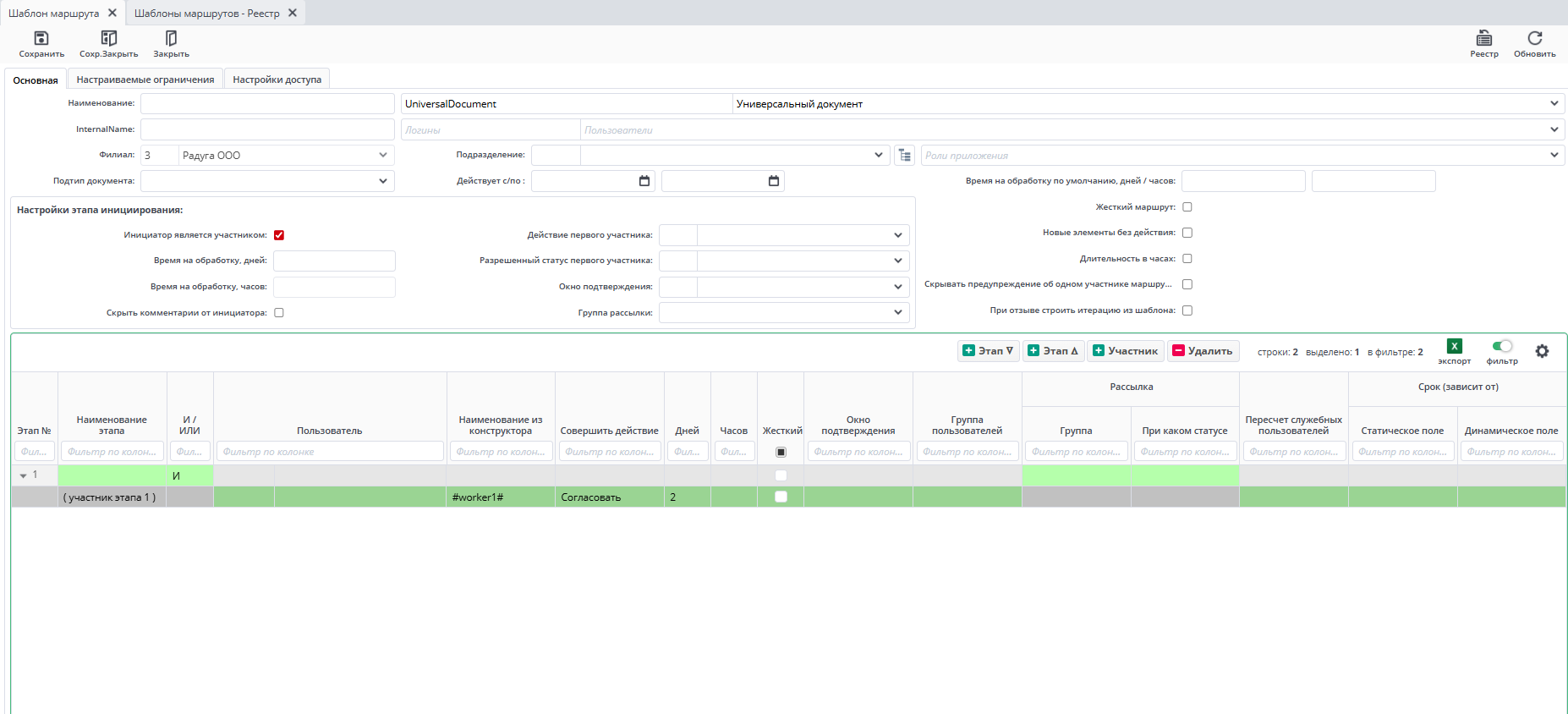The width and height of the screenshot is (1568, 714).
Task: Click the department tree icon next to Подразделение
Action: [905, 156]
